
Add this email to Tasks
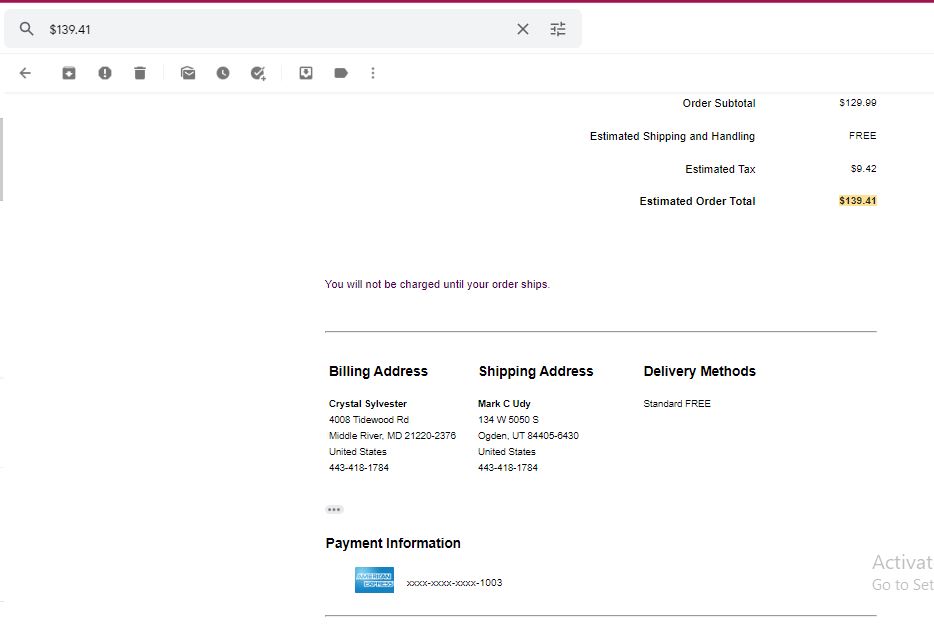point(258,73)
